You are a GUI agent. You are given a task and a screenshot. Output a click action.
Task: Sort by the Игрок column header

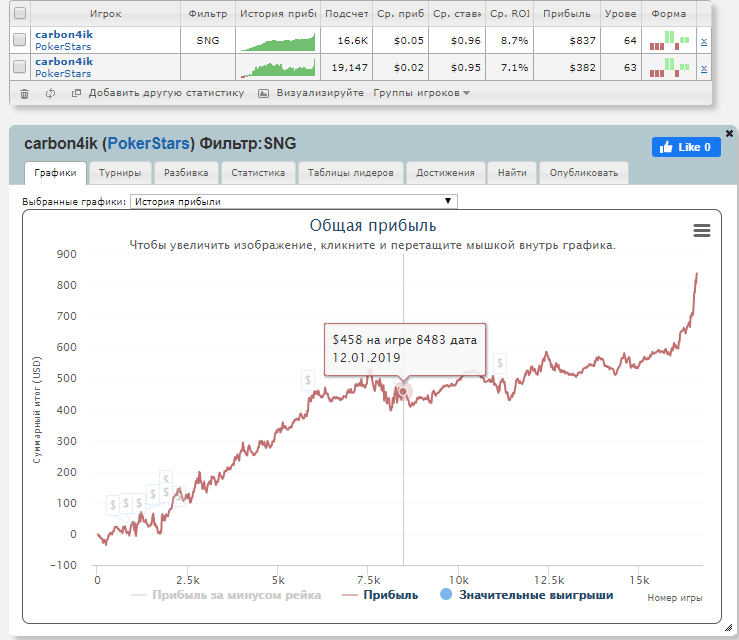[x=106, y=14]
